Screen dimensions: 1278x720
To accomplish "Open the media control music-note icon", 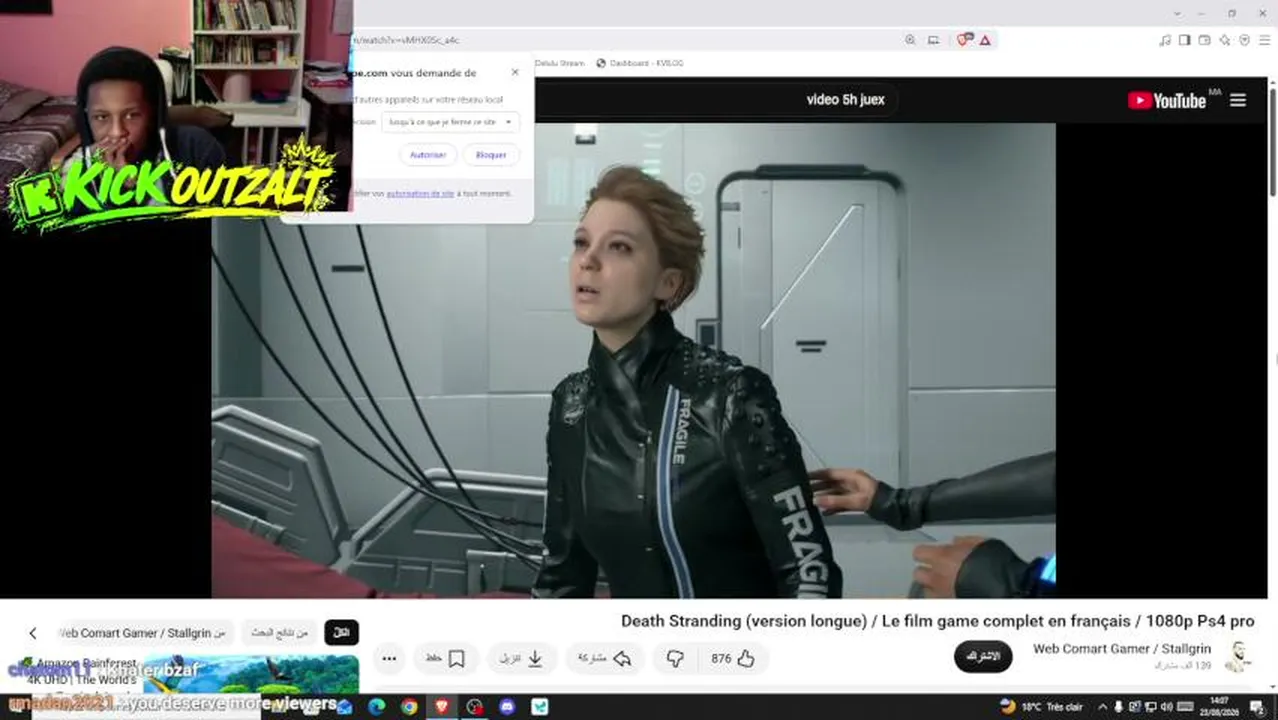I will coord(1165,40).
